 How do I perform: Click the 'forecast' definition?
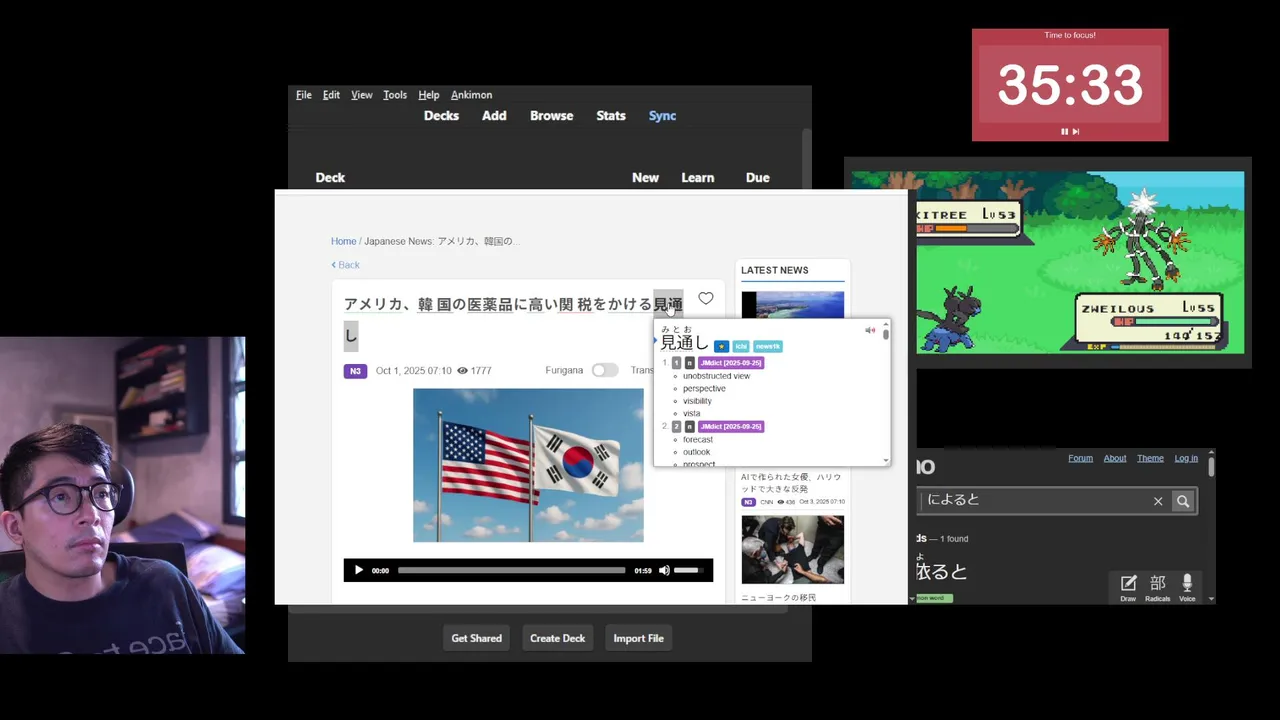point(698,439)
